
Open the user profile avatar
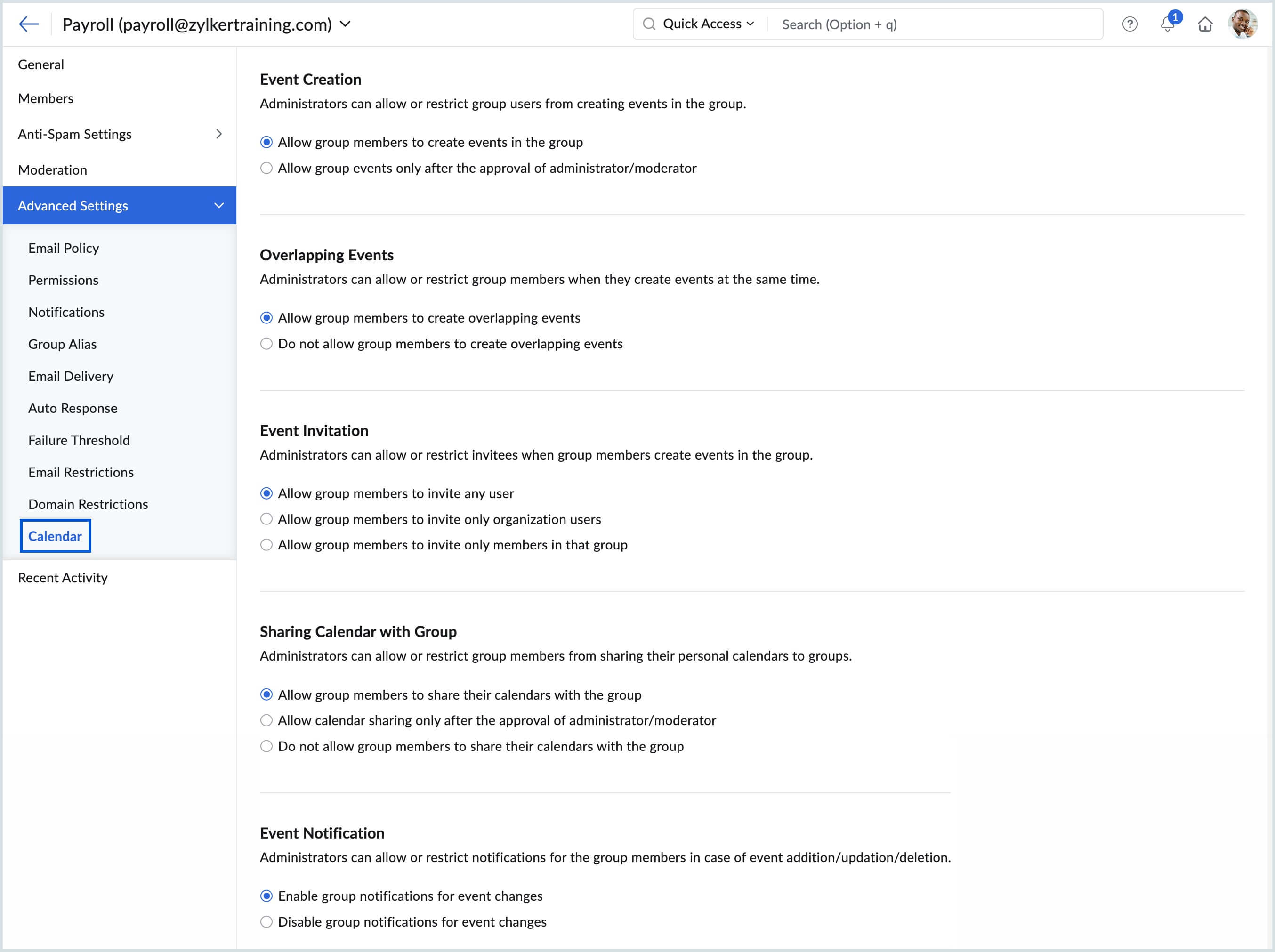1242,24
